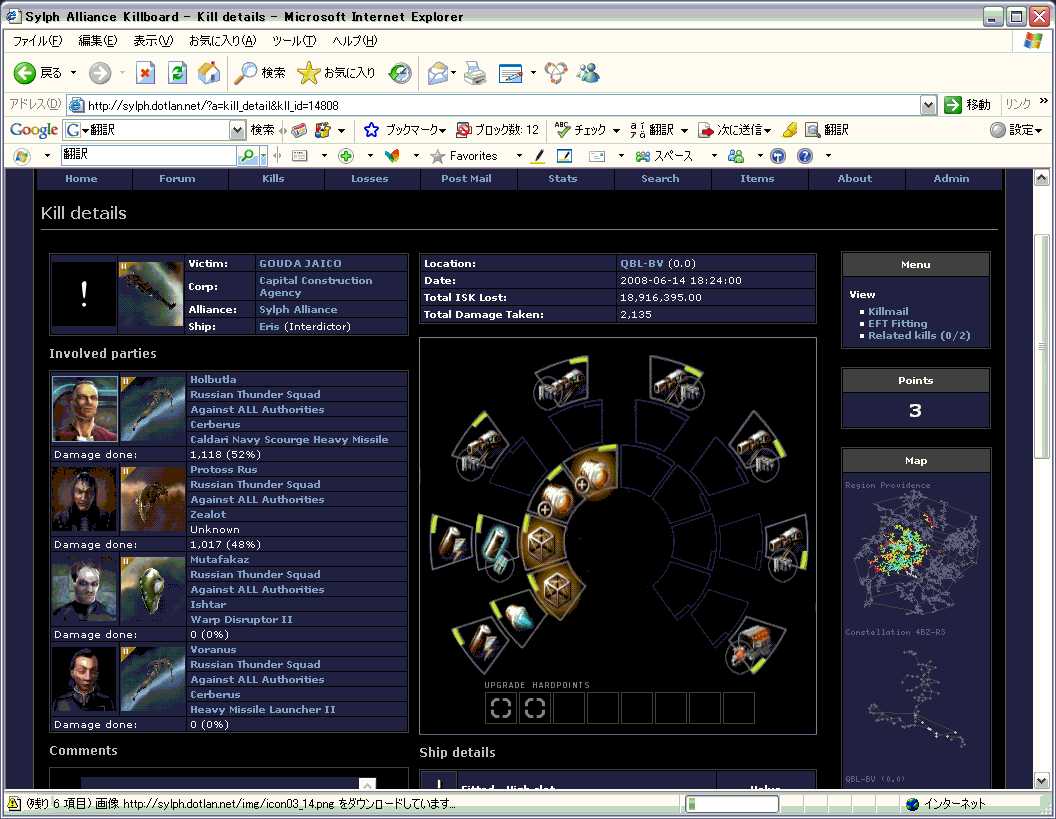Click the download progress bar in status bar
The width and height of the screenshot is (1056, 819).
point(731,804)
